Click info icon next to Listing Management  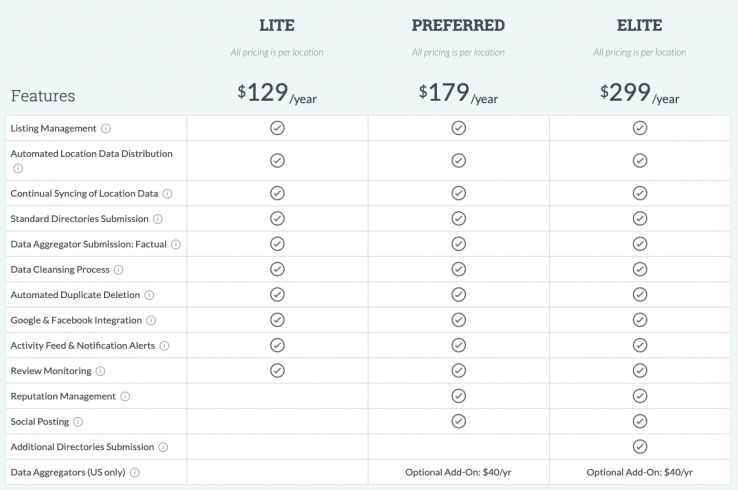106,129
